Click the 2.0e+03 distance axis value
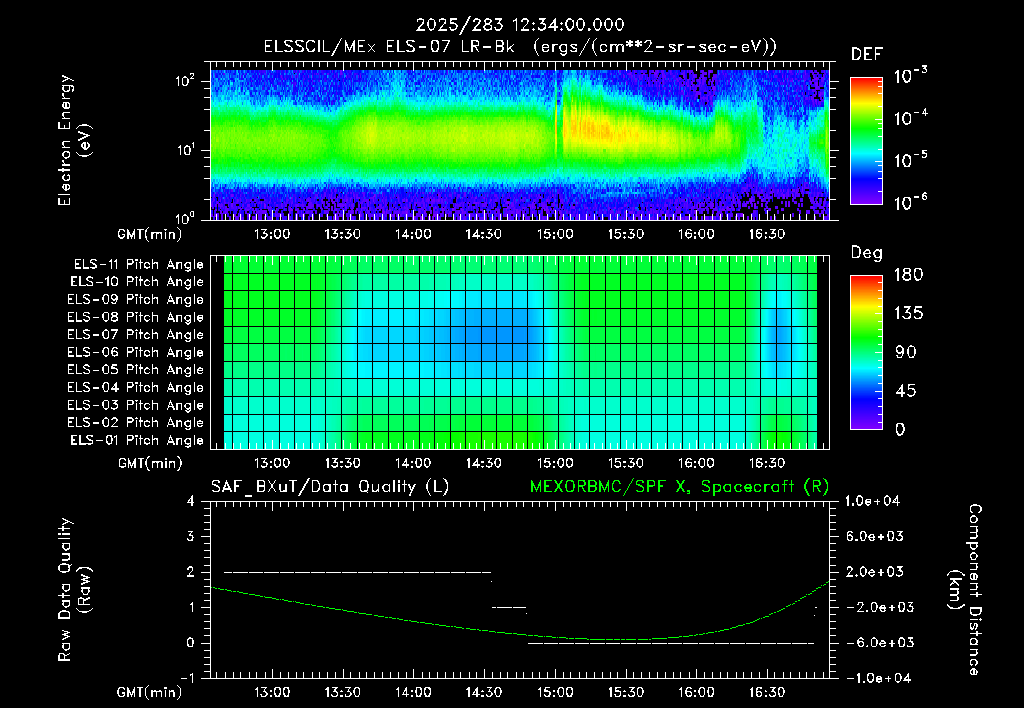 (x=875, y=571)
